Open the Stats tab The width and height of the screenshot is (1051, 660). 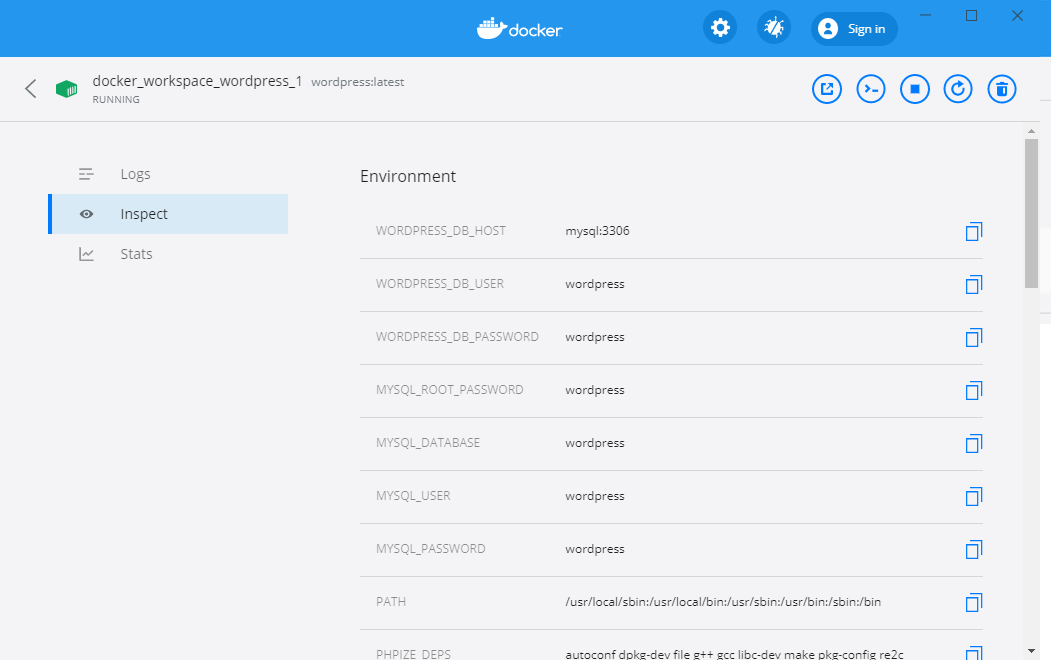(168, 254)
